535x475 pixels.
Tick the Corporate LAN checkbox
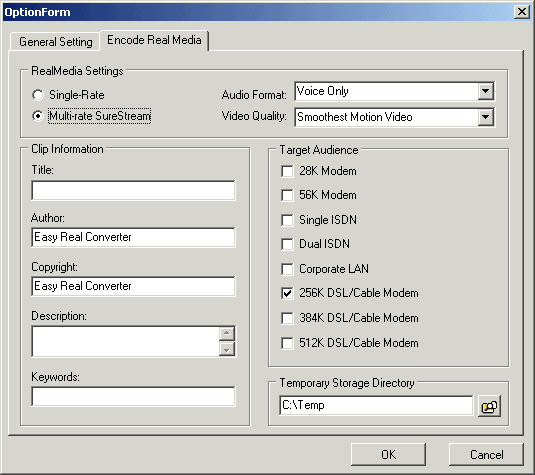click(287, 269)
